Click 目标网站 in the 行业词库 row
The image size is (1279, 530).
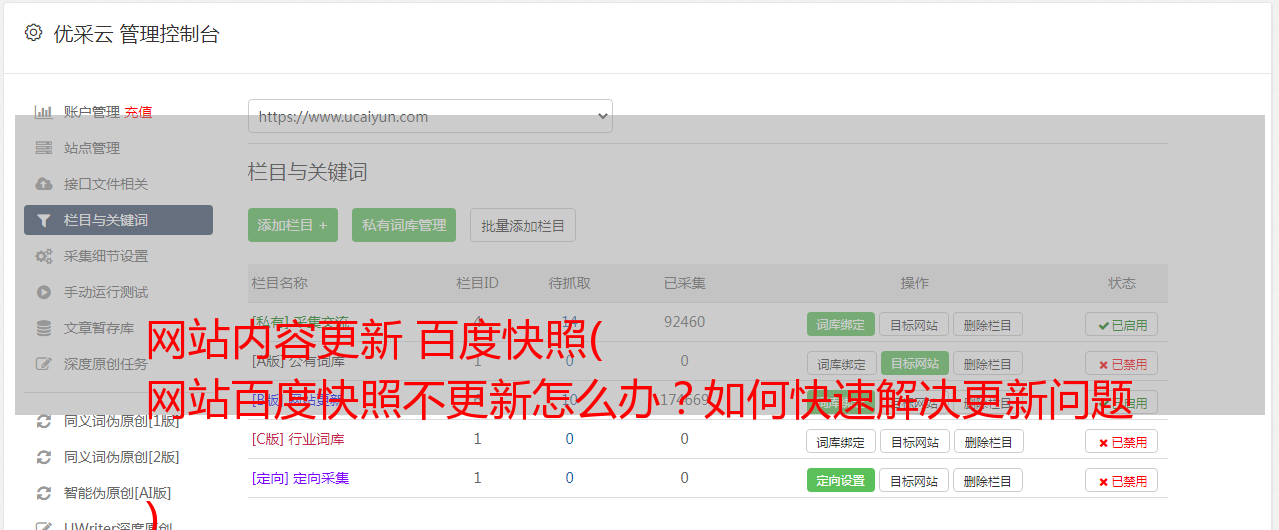pos(914,441)
